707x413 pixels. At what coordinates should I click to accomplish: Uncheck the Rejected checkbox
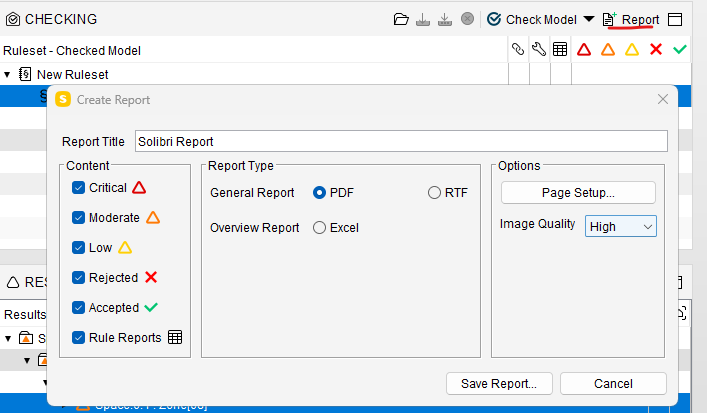[78, 278]
